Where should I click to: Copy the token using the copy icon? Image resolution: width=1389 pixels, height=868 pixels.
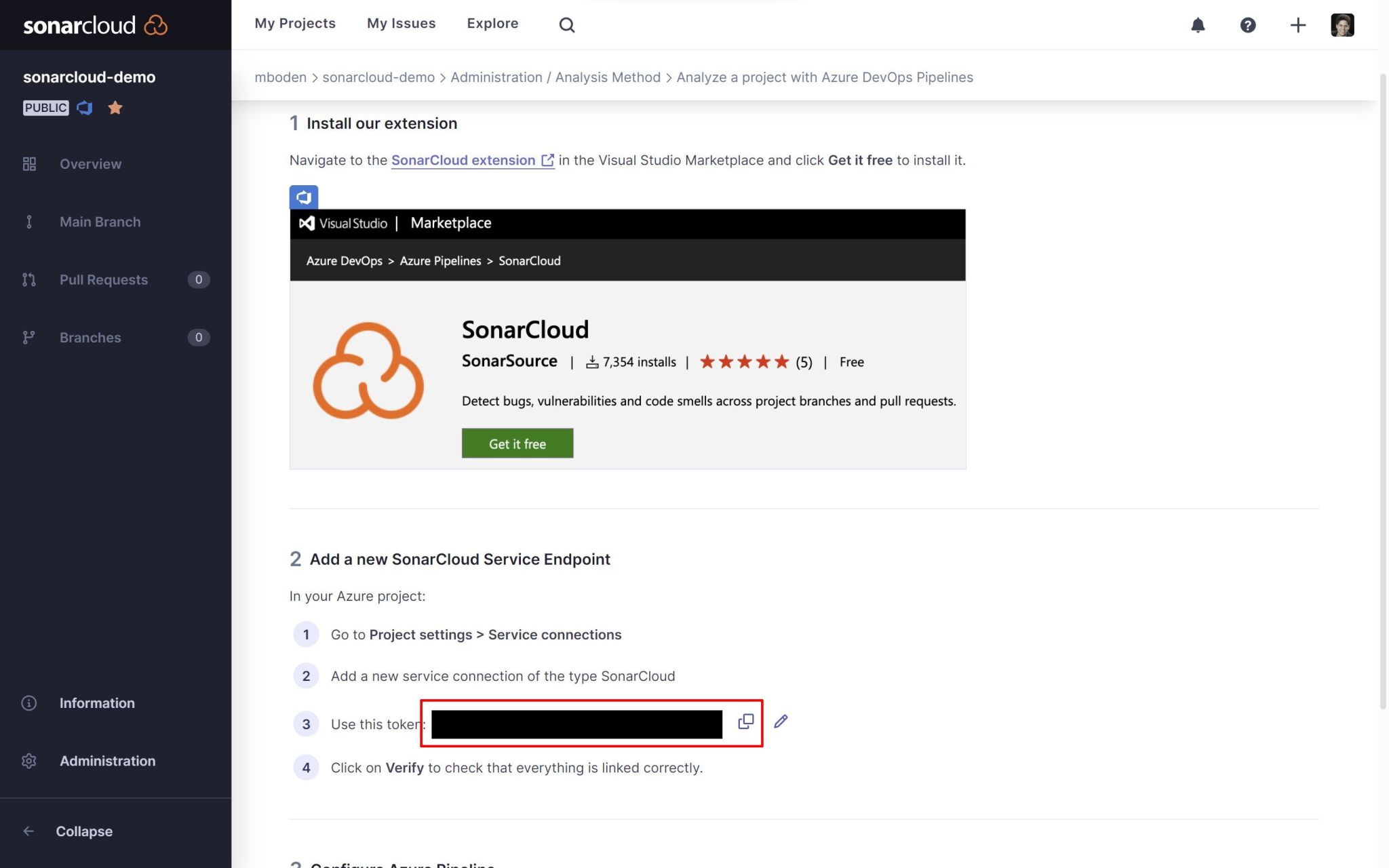tap(745, 722)
